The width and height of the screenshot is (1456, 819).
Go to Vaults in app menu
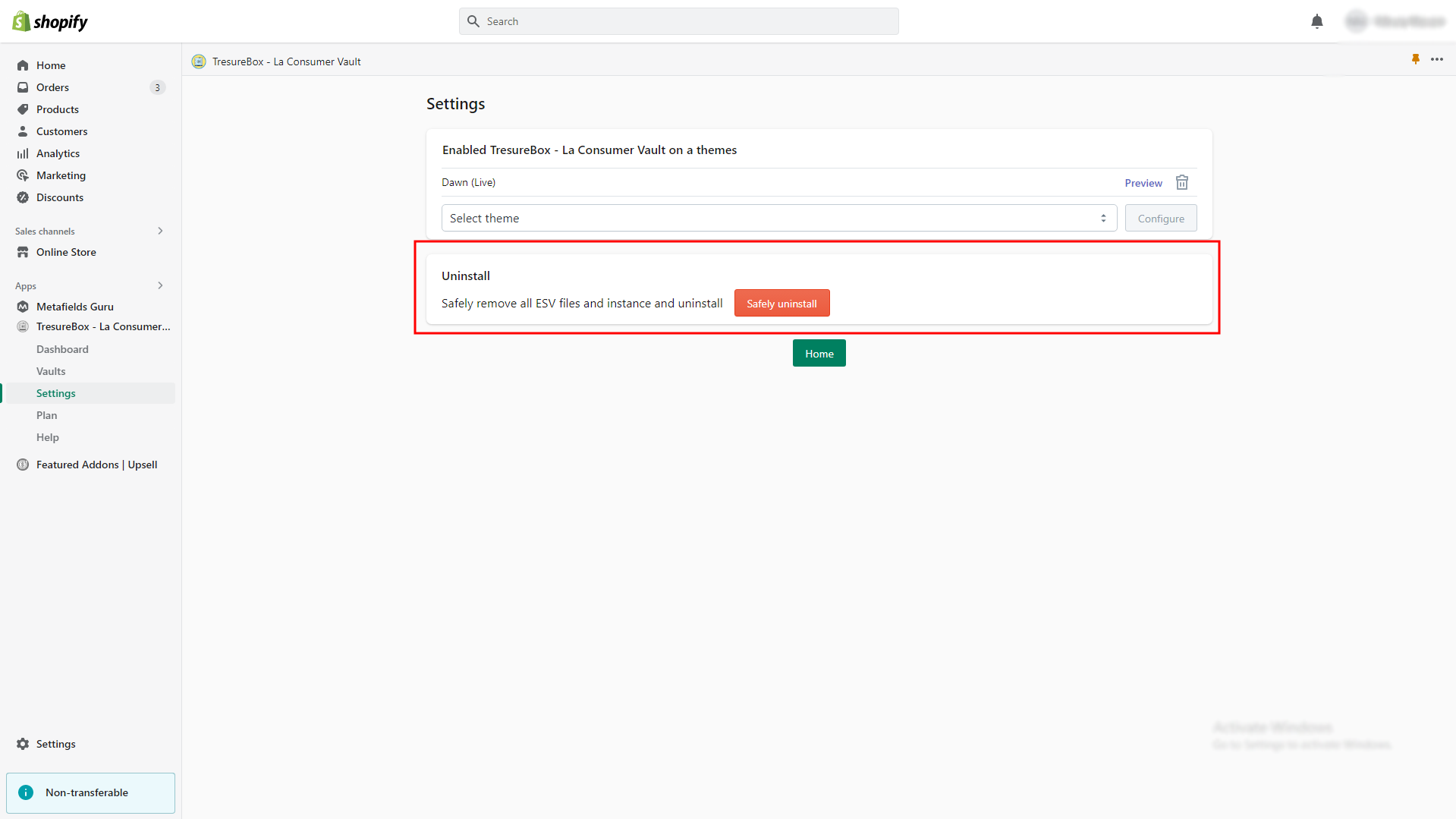point(51,371)
